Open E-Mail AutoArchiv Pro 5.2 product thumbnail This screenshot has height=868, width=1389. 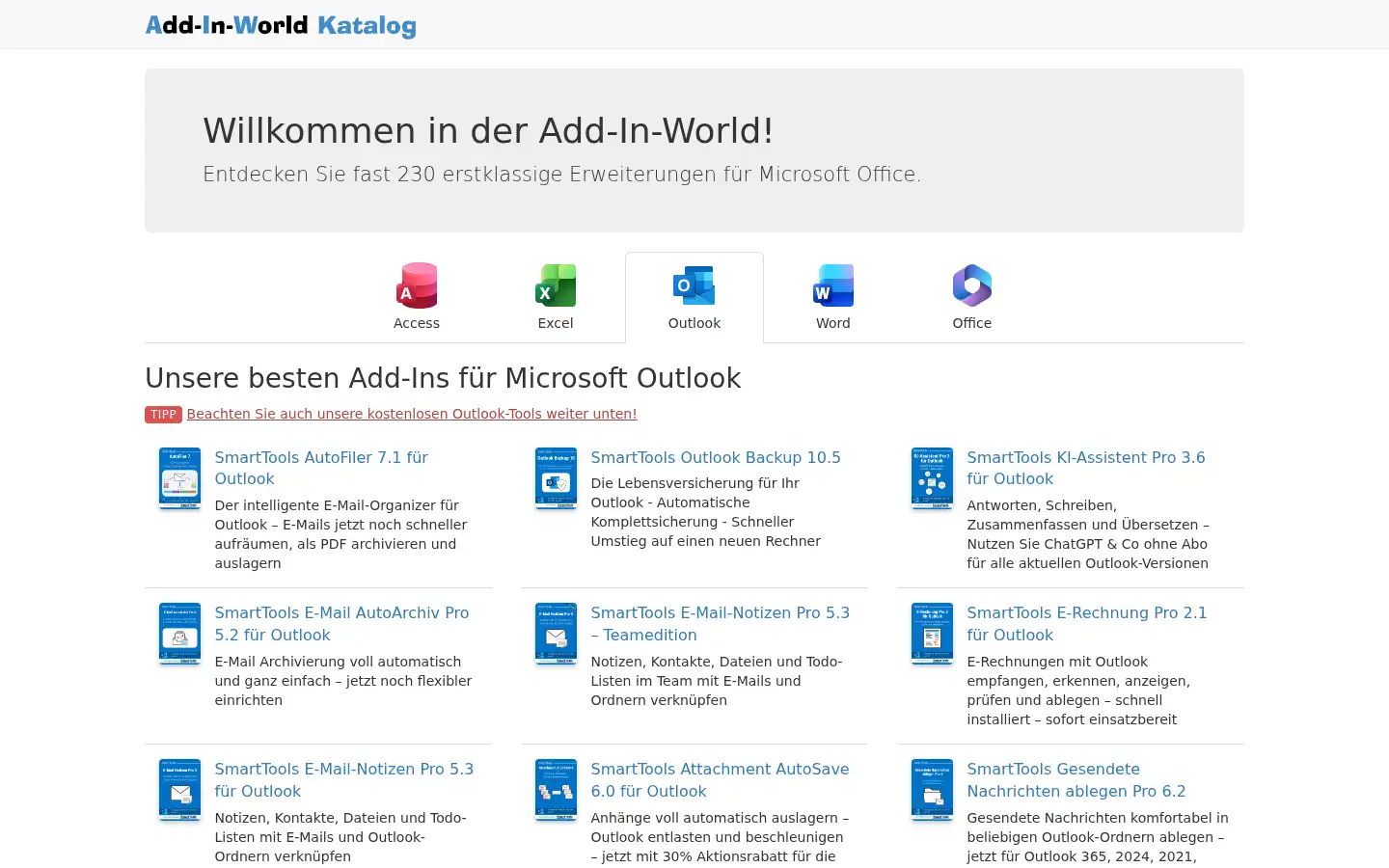click(179, 634)
